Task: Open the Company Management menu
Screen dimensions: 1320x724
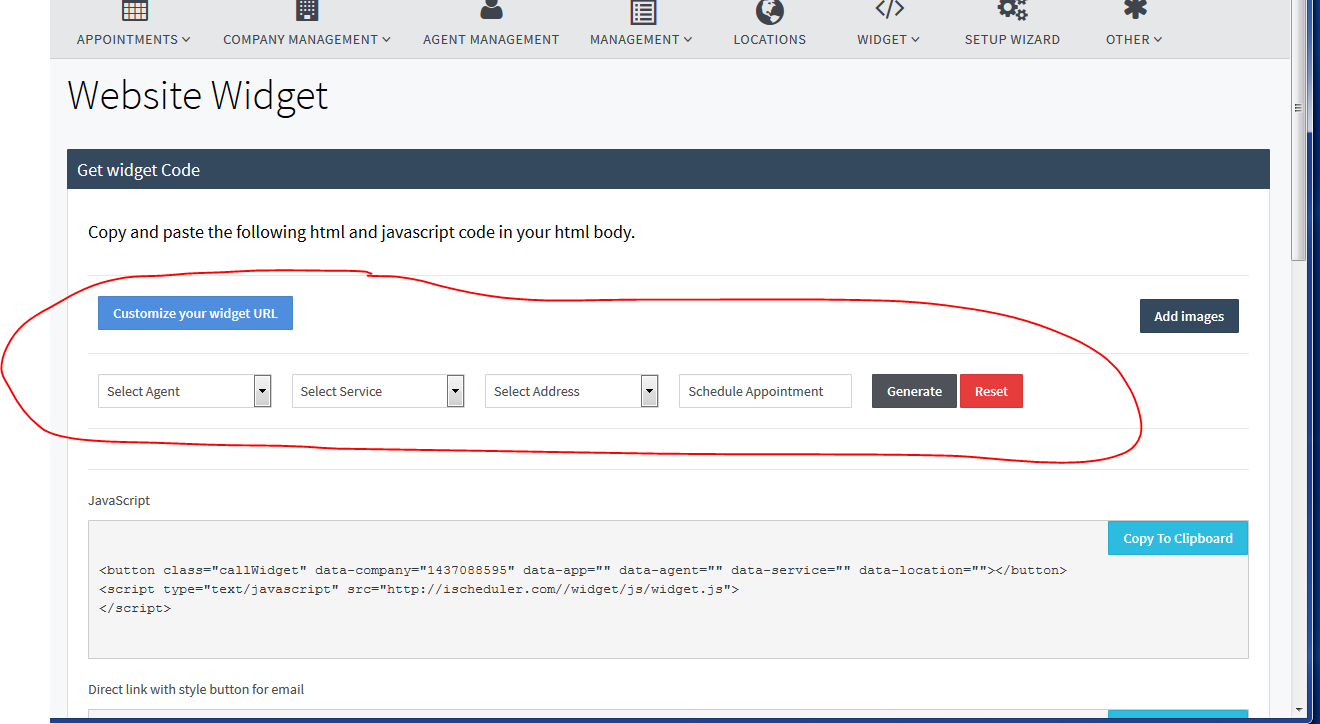Action: pos(307,39)
